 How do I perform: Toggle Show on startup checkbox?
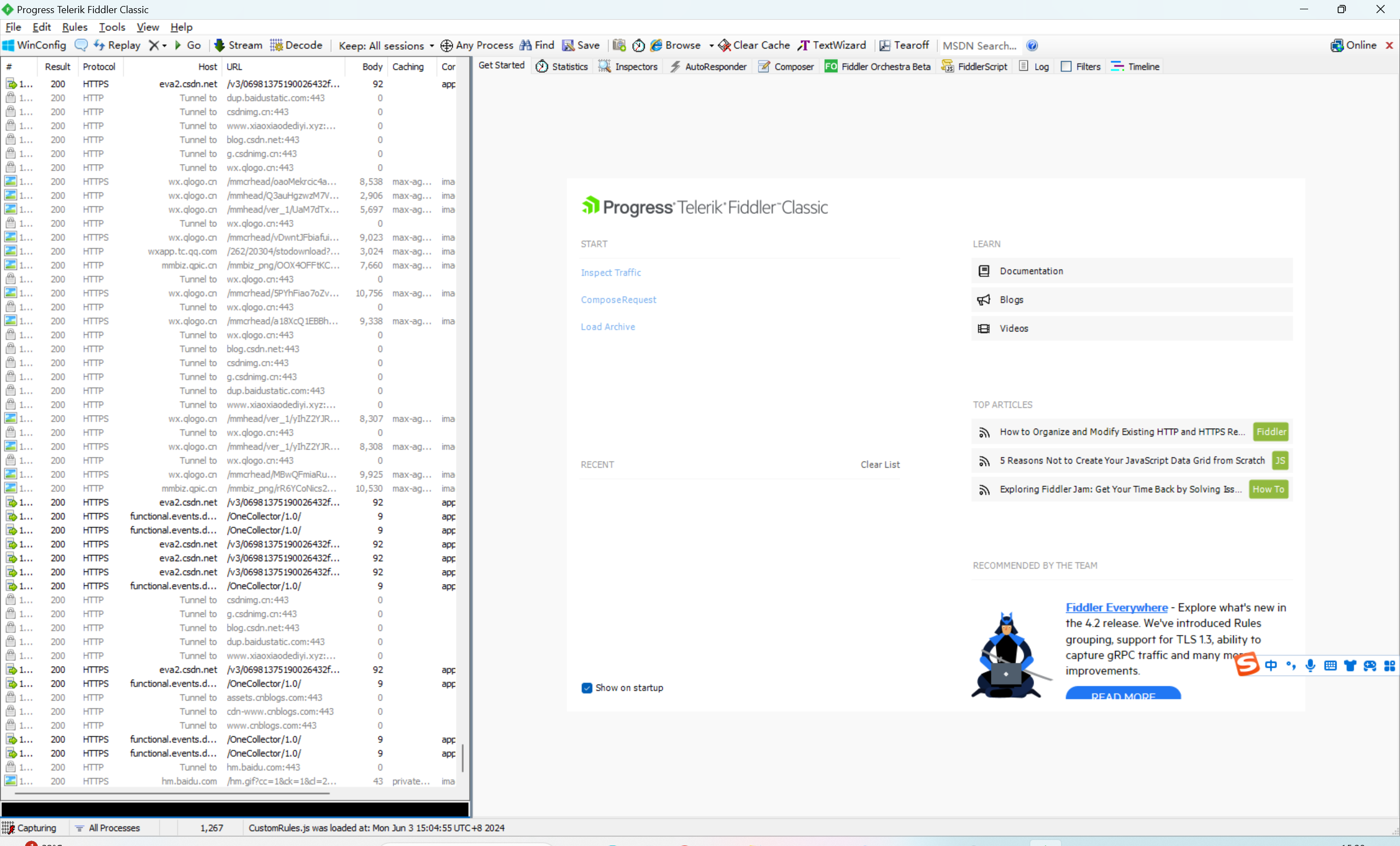[x=587, y=688]
